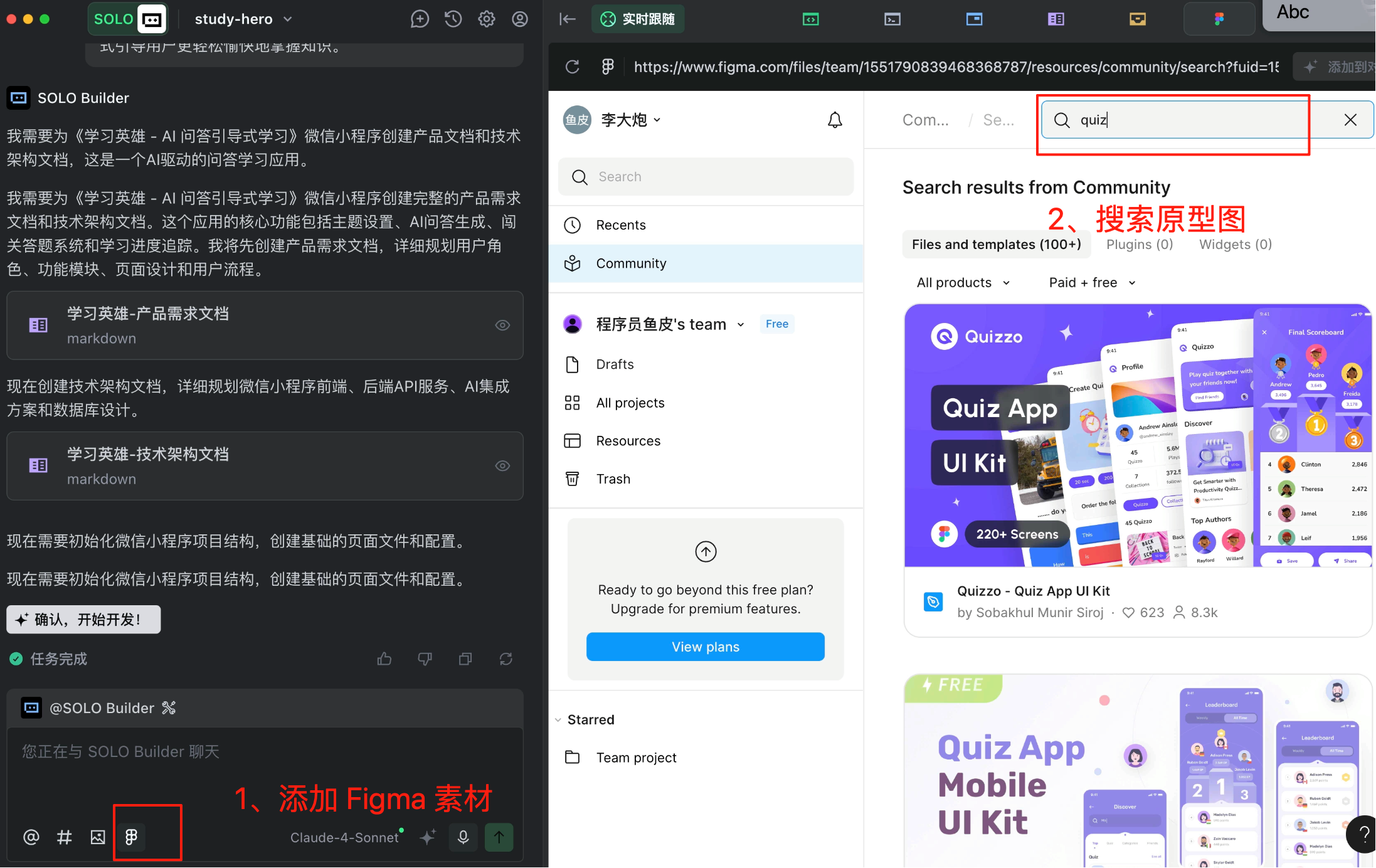
Task: Toggle preview eye for 学习英雄-技术架构文档
Action: point(502,465)
